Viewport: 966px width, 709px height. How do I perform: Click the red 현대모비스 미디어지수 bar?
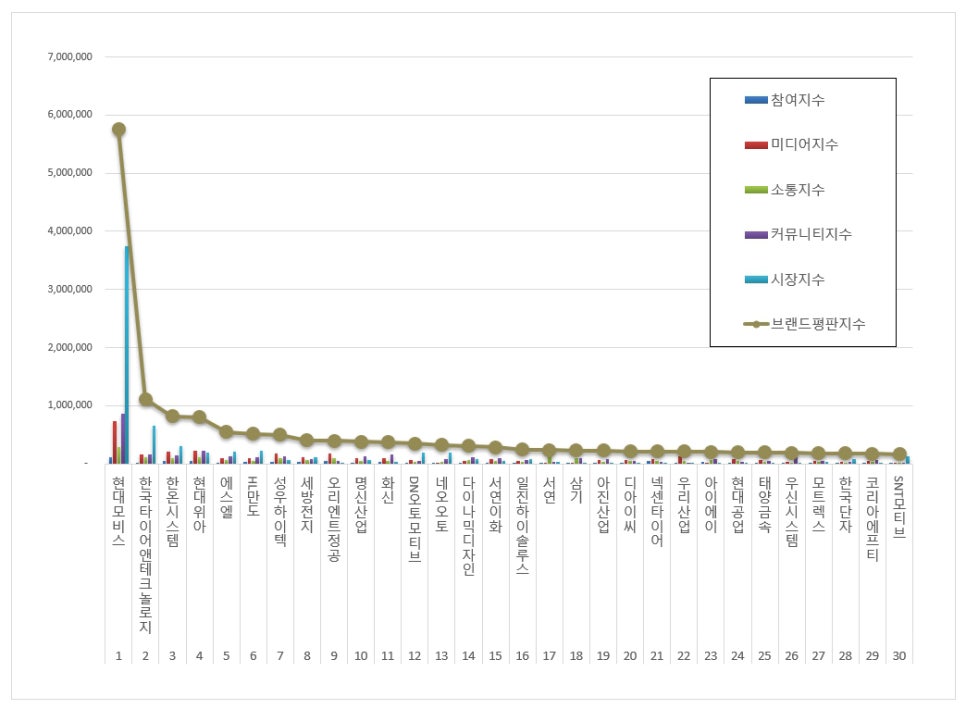[115, 442]
